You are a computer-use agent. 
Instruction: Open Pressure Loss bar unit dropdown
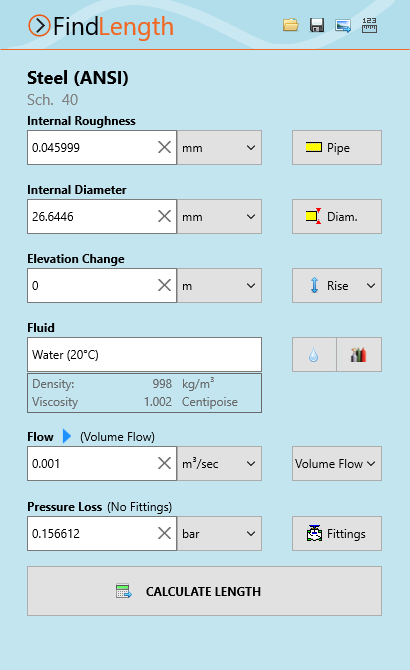pyautogui.click(x=220, y=533)
